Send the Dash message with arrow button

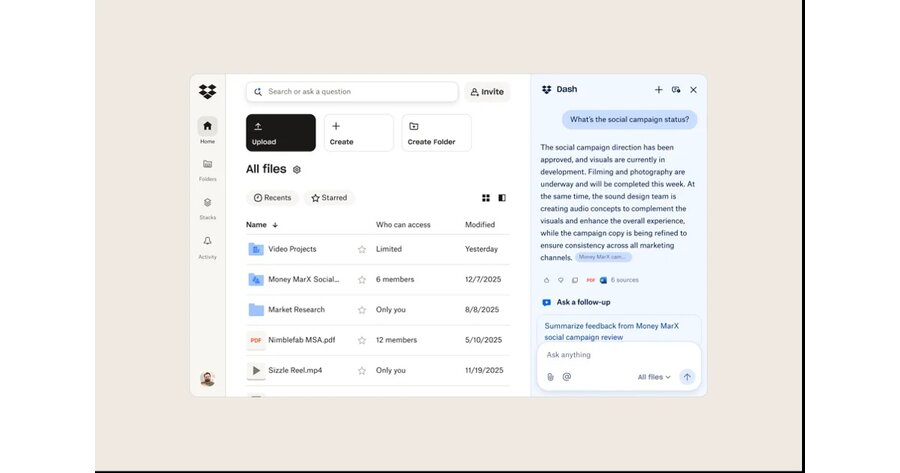click(x=687, y=377)
